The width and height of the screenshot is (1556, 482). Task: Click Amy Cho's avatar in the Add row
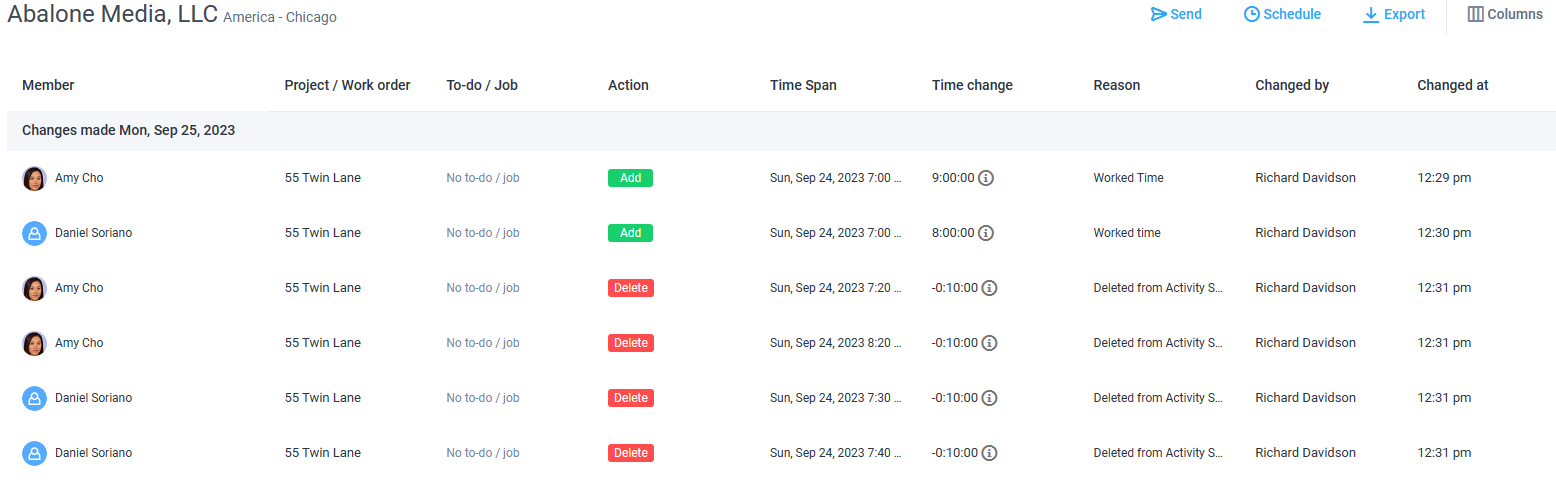[34, 178]
